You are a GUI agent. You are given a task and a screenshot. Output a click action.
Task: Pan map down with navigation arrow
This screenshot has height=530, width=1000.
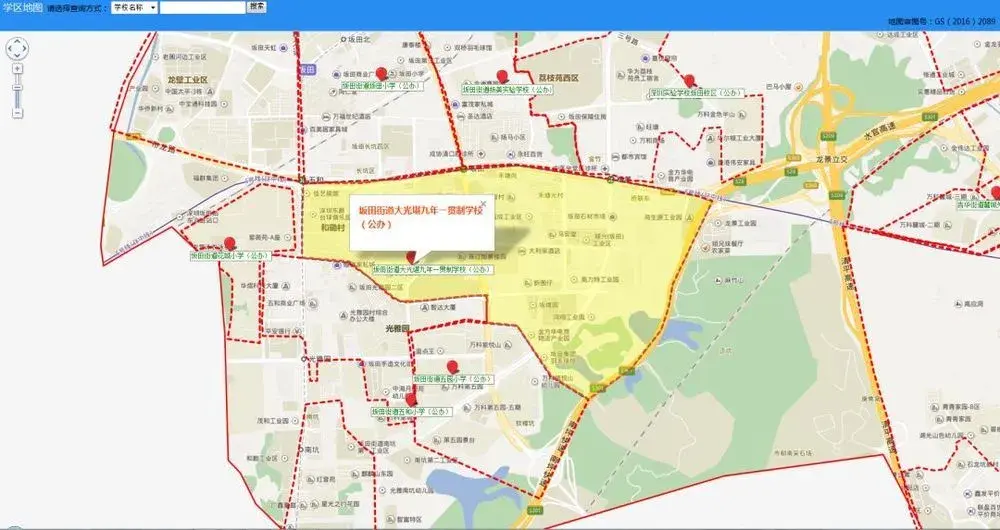pyautogui.click(x=17, y=56)
